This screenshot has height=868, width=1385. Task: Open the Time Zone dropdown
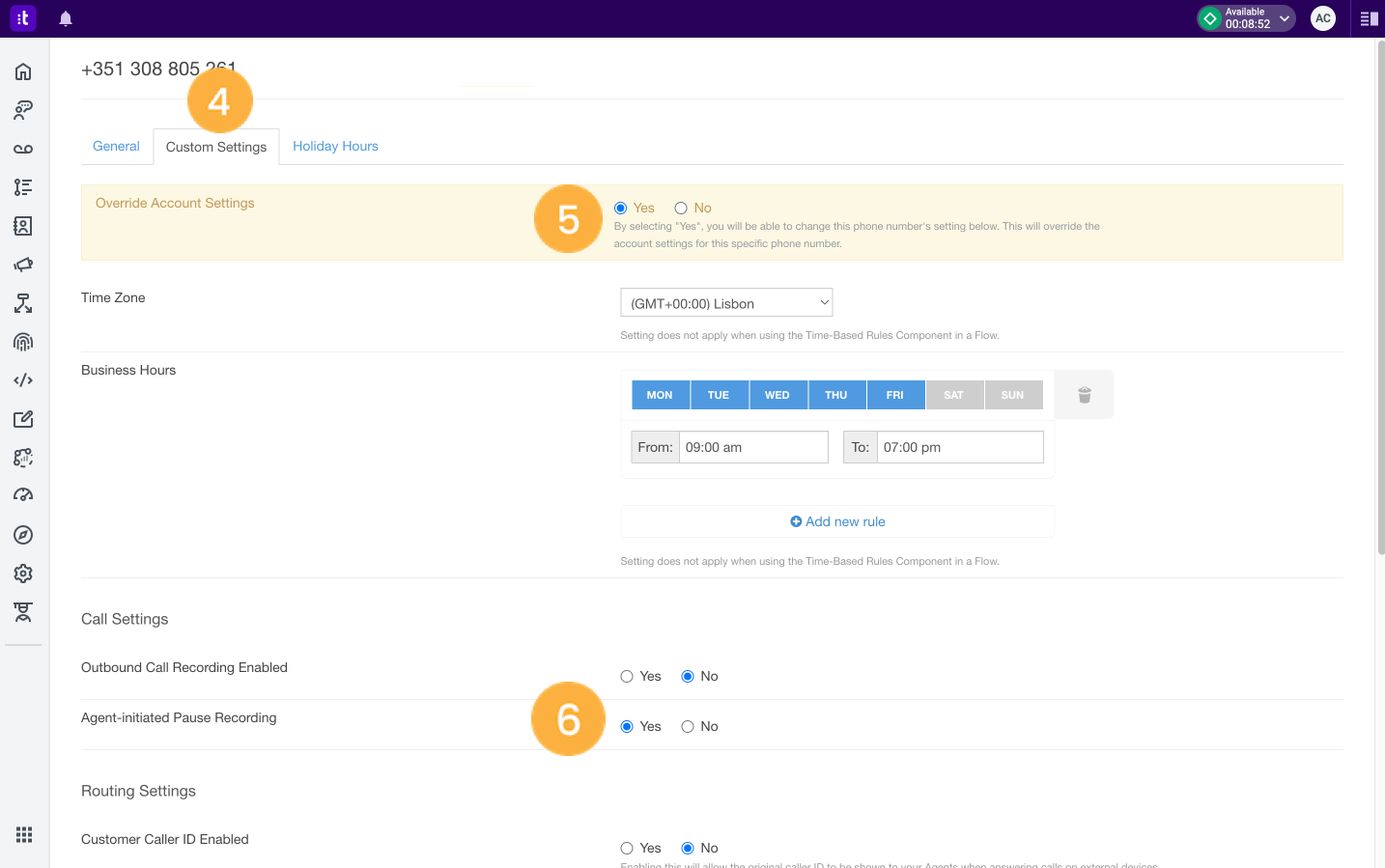tap(726, 302)
